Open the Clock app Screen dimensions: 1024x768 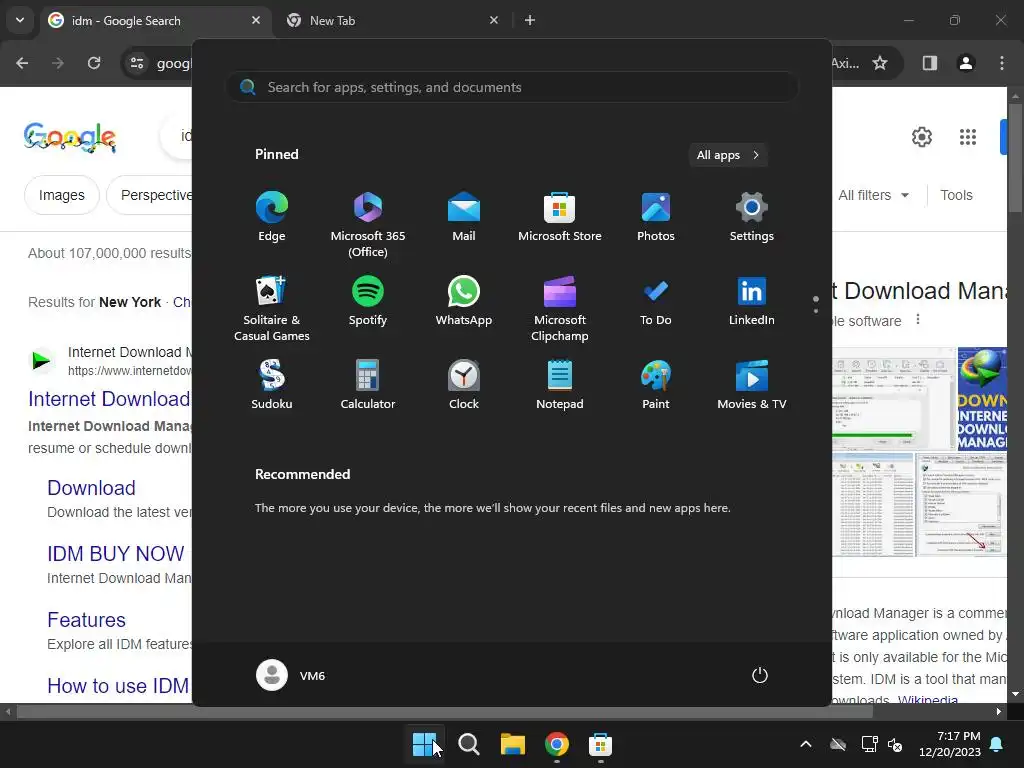point(464,385)
